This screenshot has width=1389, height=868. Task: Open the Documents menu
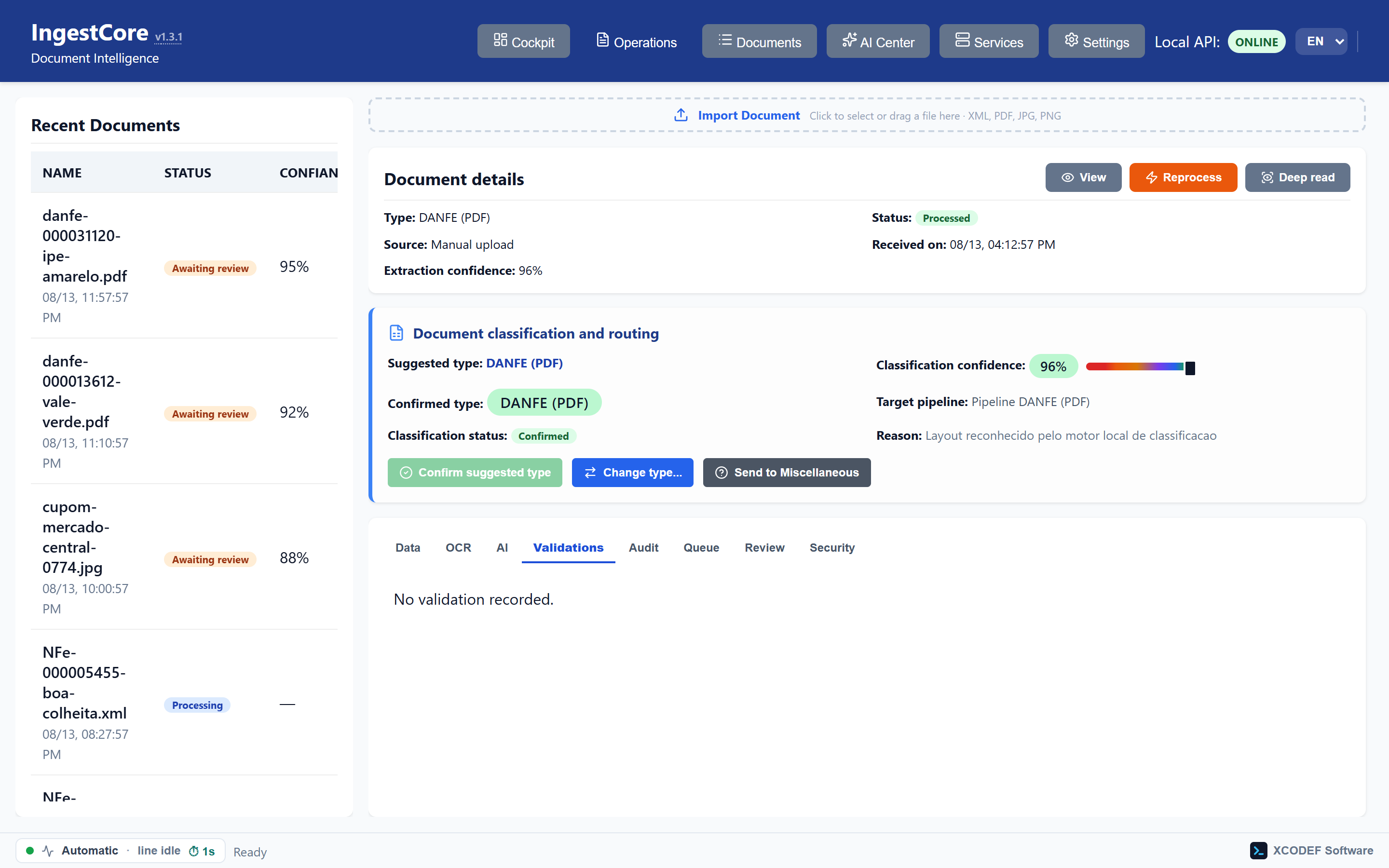[759, 41]
